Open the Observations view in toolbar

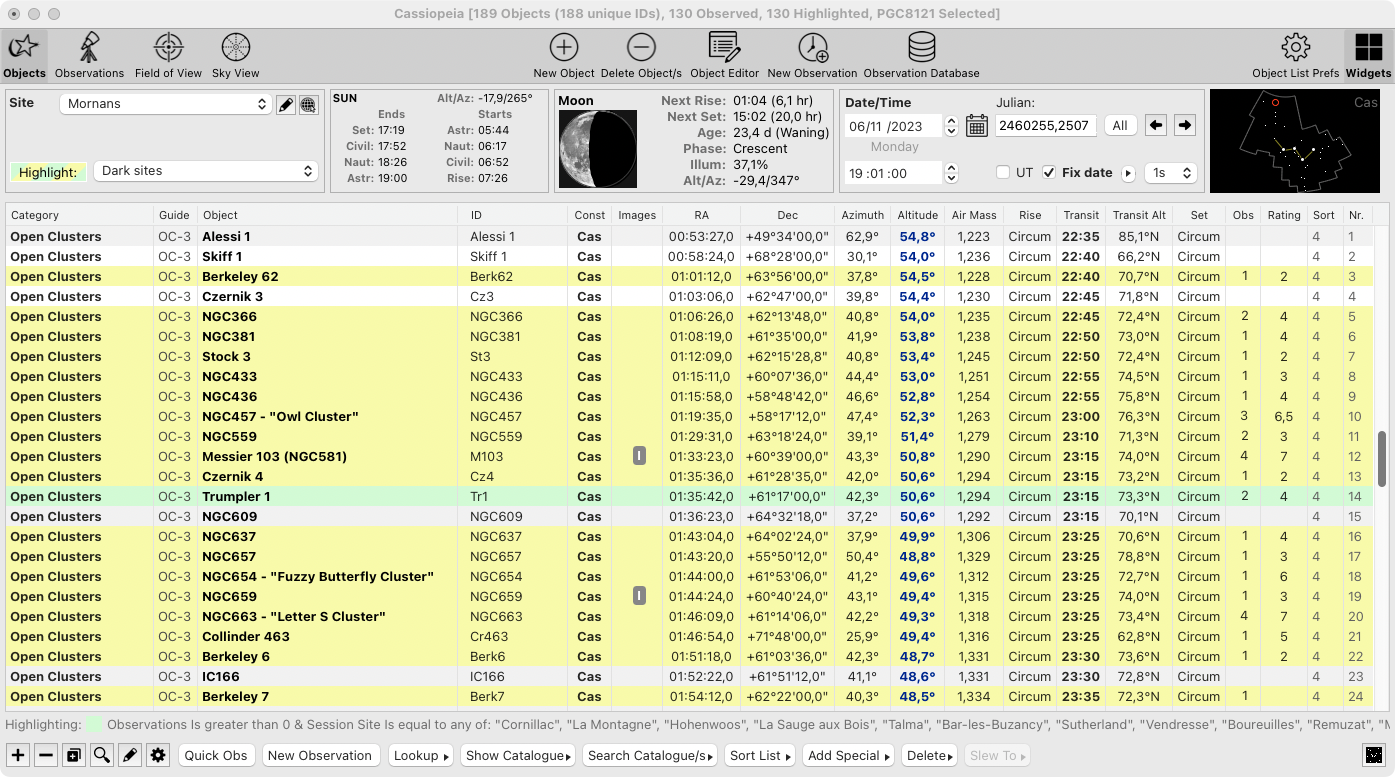(x=89, y=55)
